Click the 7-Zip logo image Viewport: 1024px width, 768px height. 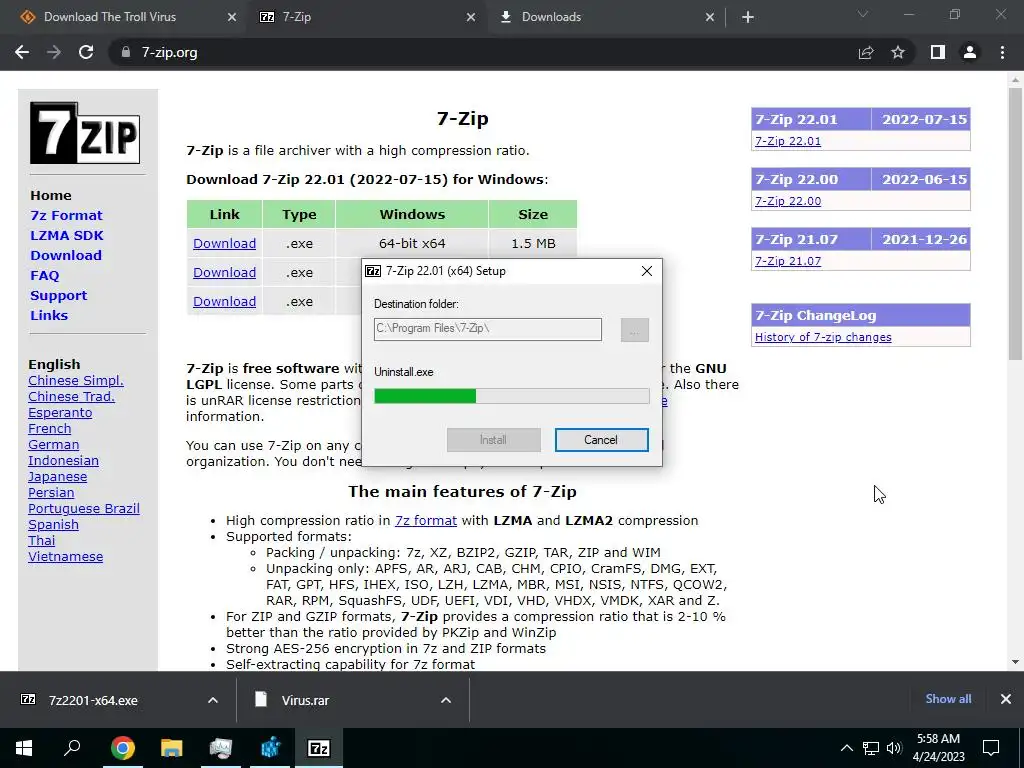pyautogui.click(x=85, y=133)
